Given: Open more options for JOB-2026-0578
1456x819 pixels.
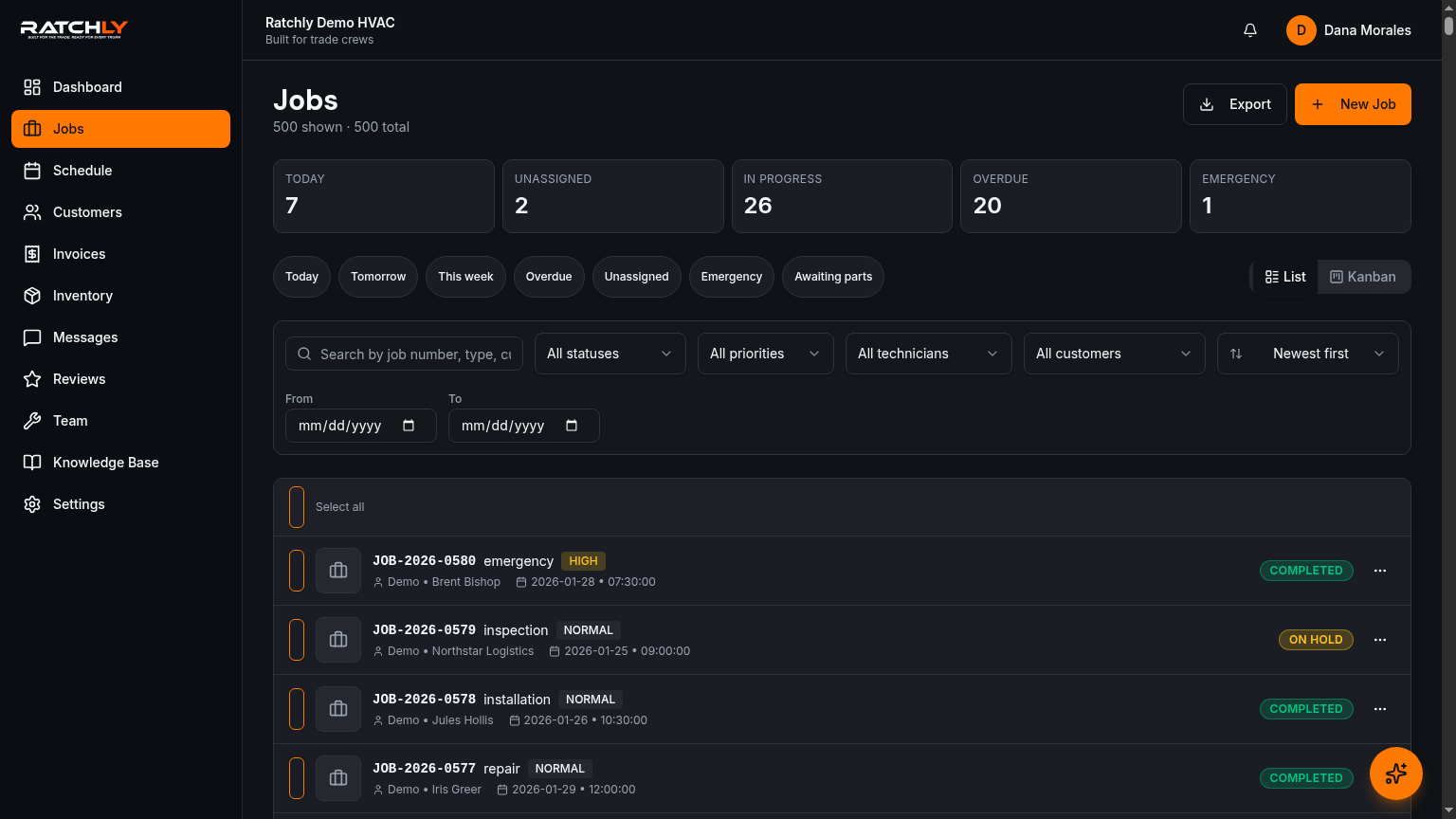Looking at the screenshot, I should [x=1380, y=709].
